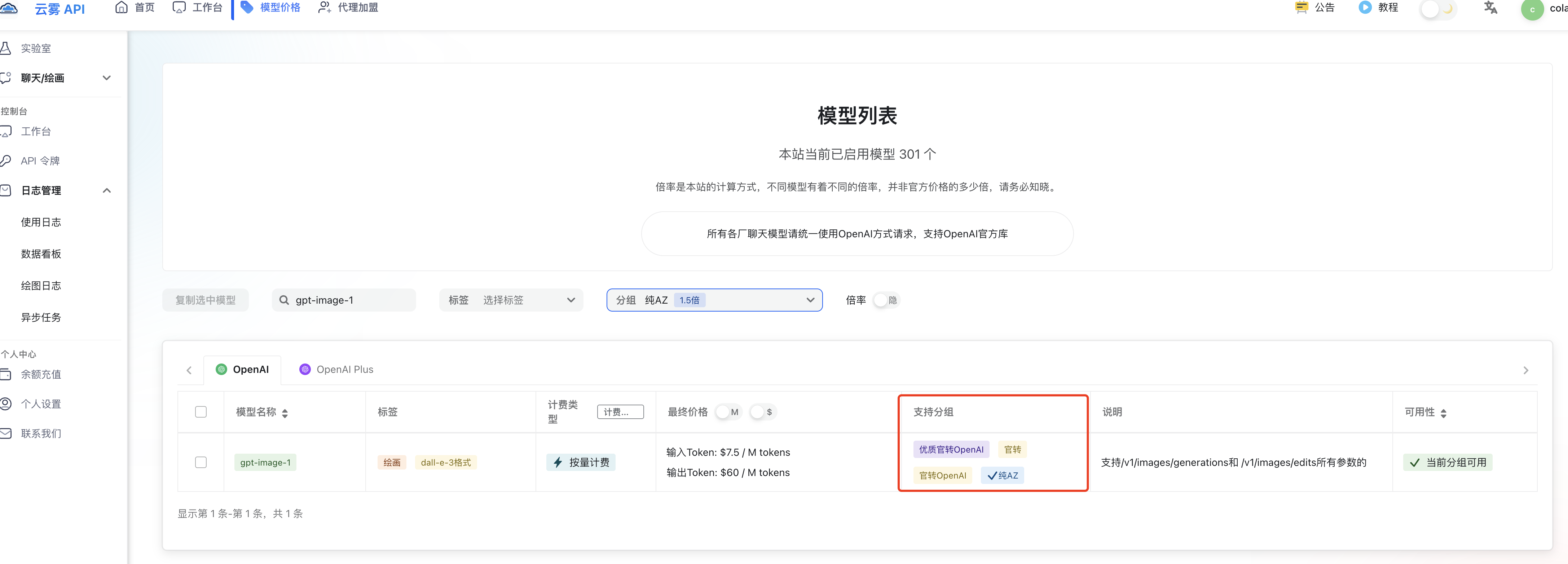The width and height of the screenshot is (1568, 564).
Task: Sort the table by 模型名称
Action: click(x=285, y=413)
